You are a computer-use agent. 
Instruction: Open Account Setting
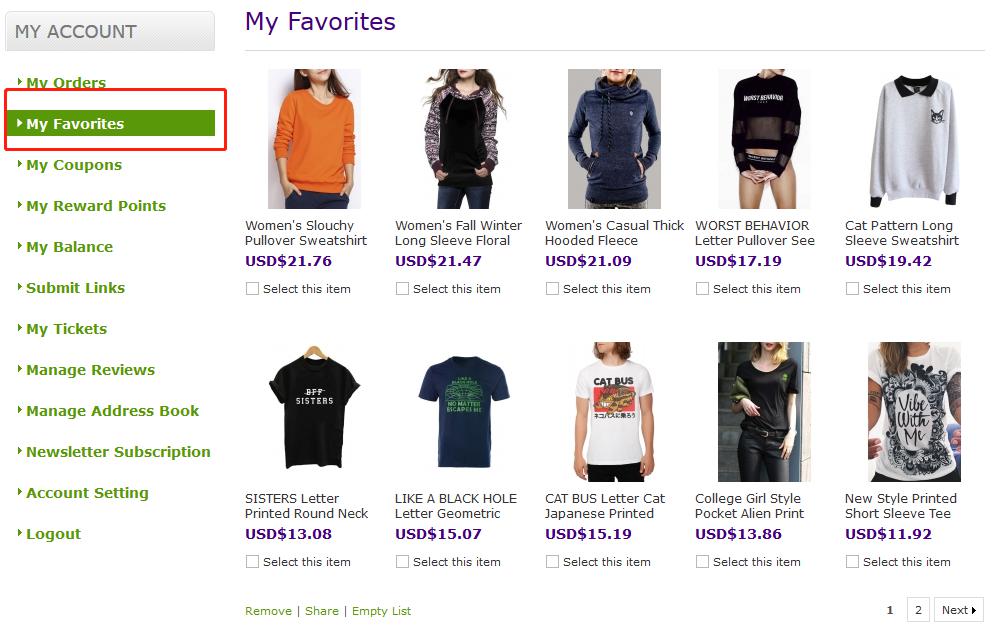click(87, 493)
